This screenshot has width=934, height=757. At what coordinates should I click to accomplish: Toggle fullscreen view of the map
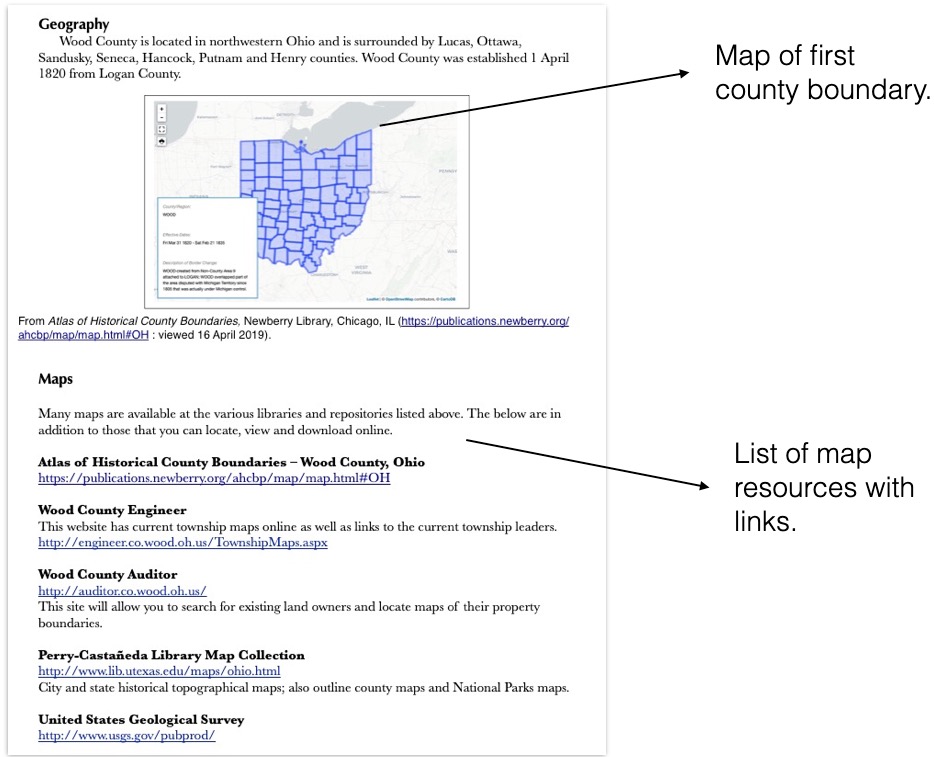pyautogui.click(x=162, y=130)
